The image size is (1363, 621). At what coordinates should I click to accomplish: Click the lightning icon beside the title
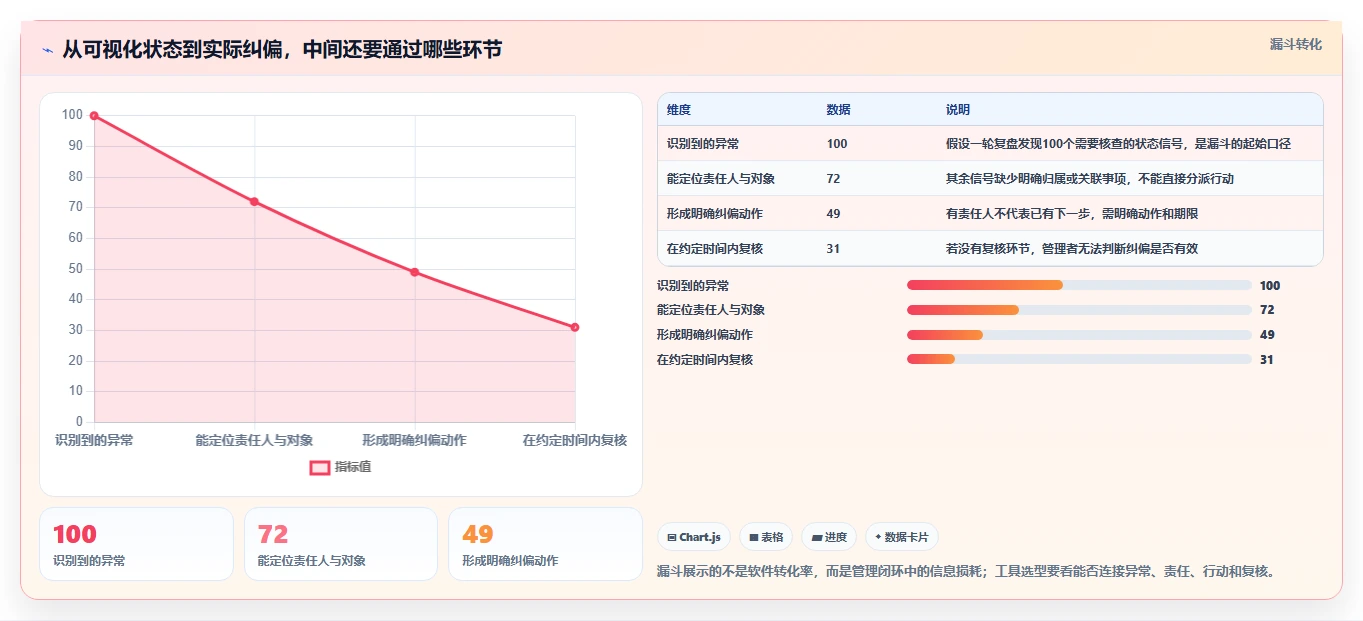pyautogui.click(x=48, y=50)
